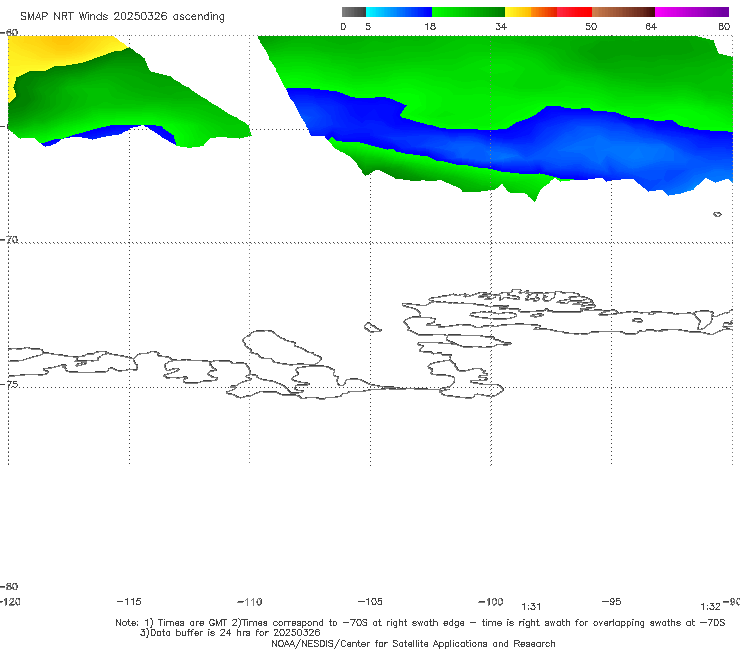Click the yellow high-wind area on the map
The height and width of the screenshot is (650, 740).
57,50
